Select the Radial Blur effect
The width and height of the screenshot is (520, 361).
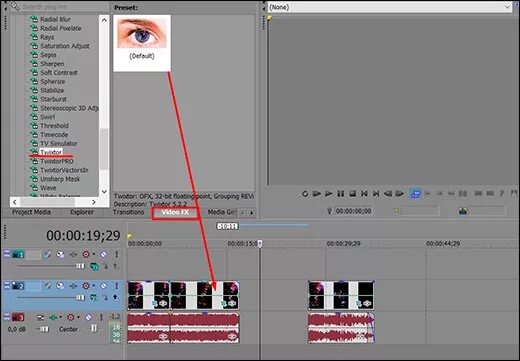click(x=55, y=19)
